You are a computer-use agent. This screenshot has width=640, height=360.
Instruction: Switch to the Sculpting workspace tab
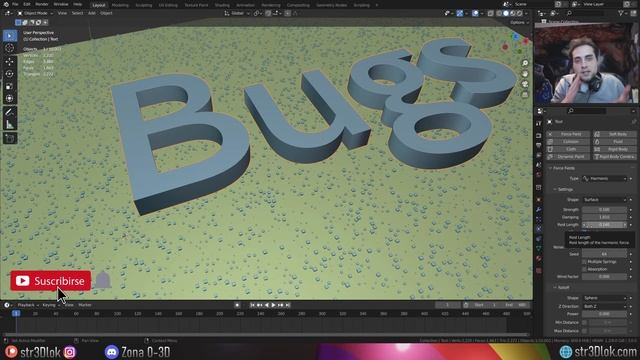coord(143,5)
